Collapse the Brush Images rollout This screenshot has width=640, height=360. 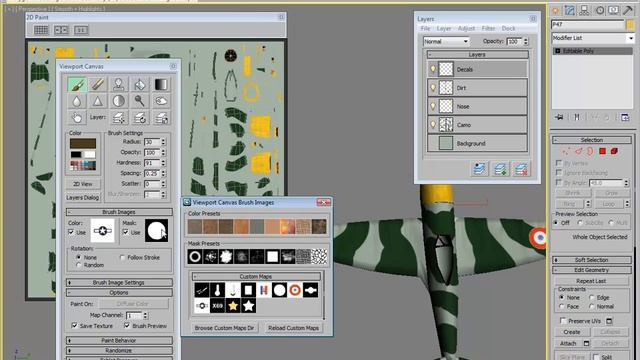click(x=119, y=212)
